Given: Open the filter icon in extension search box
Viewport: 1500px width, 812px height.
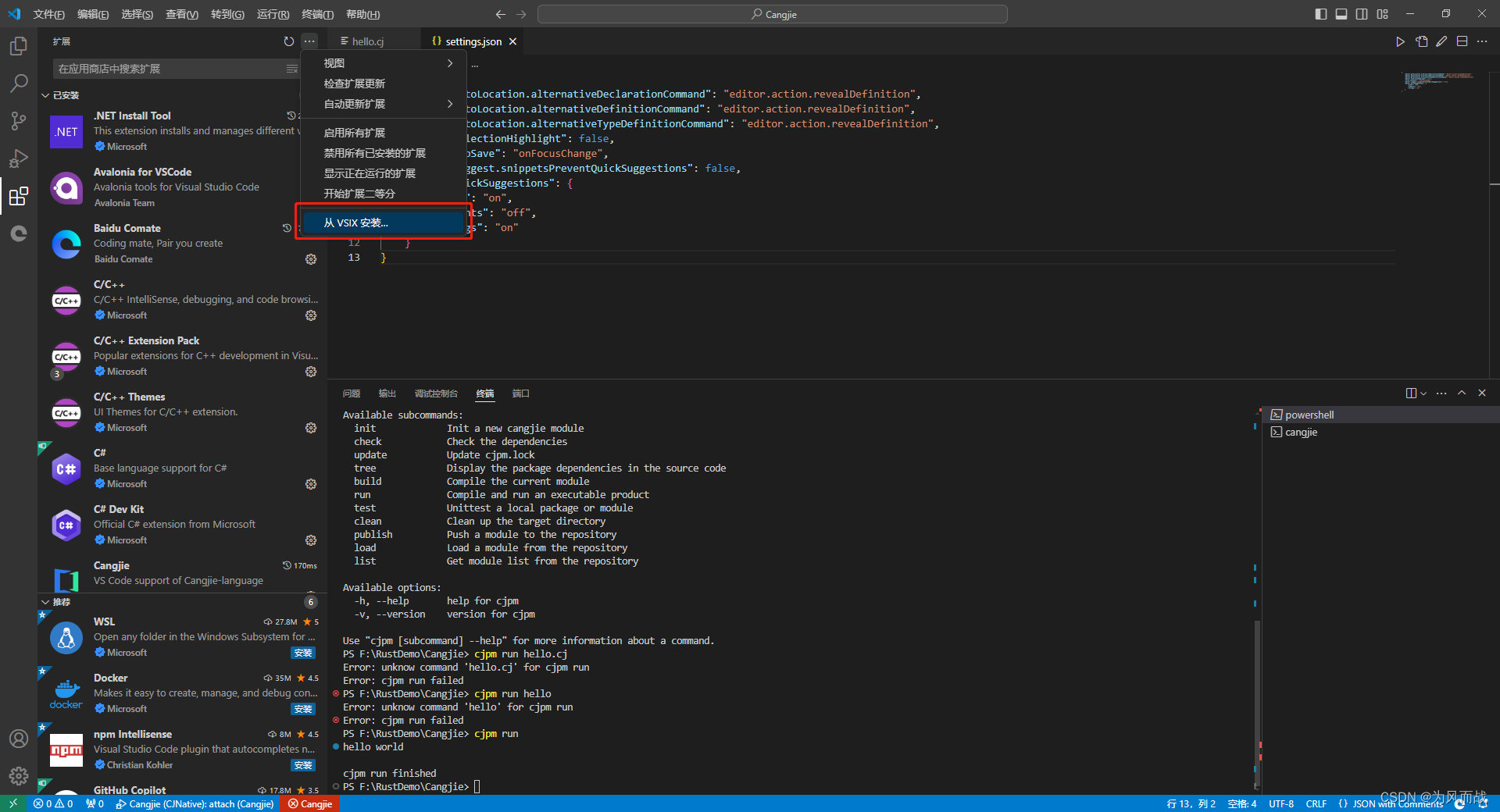Looking at the screenshot, I should tap(291, 69).
